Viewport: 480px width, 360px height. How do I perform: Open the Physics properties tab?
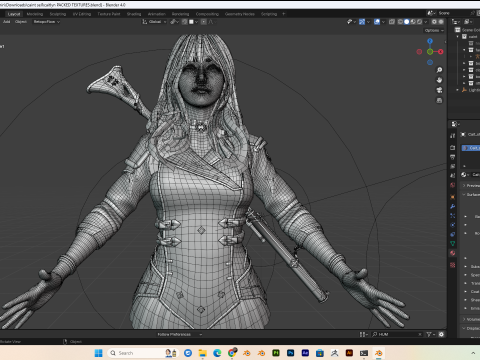pos(452,225)
